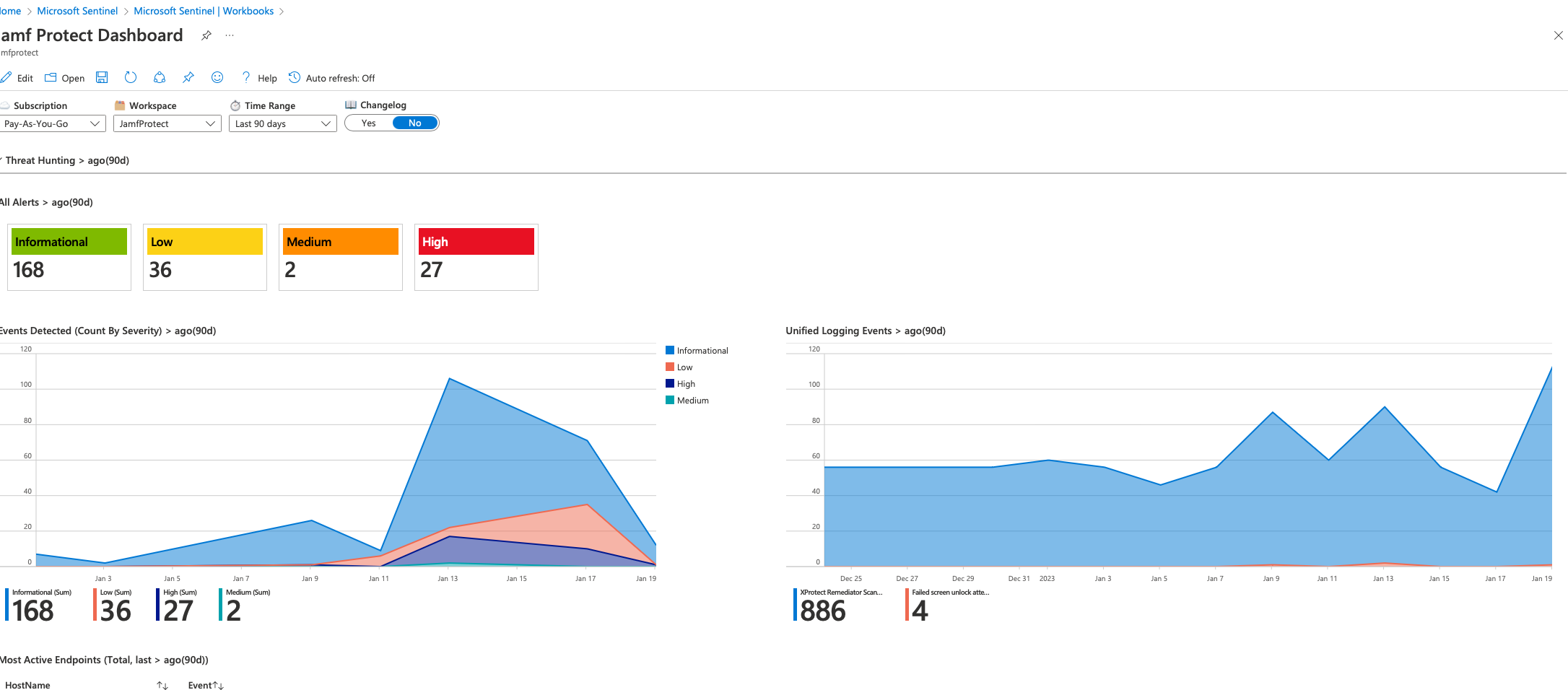Screen dimensions: 1568x690
Task: Click Auto refresh: Off setting
Action: (x=332, y=78)
